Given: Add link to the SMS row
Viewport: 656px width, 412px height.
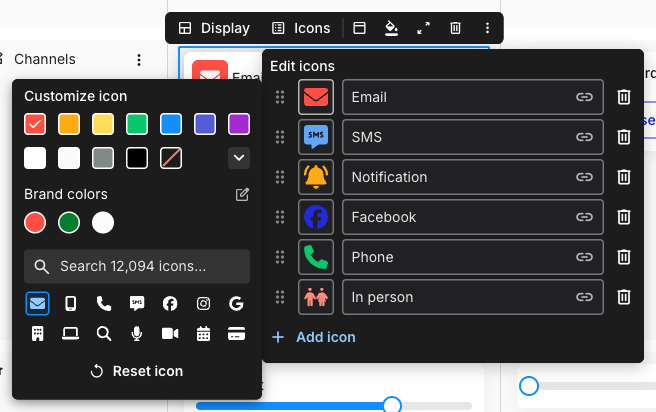Looking at the screenshot, I should (x=584, y=137).
